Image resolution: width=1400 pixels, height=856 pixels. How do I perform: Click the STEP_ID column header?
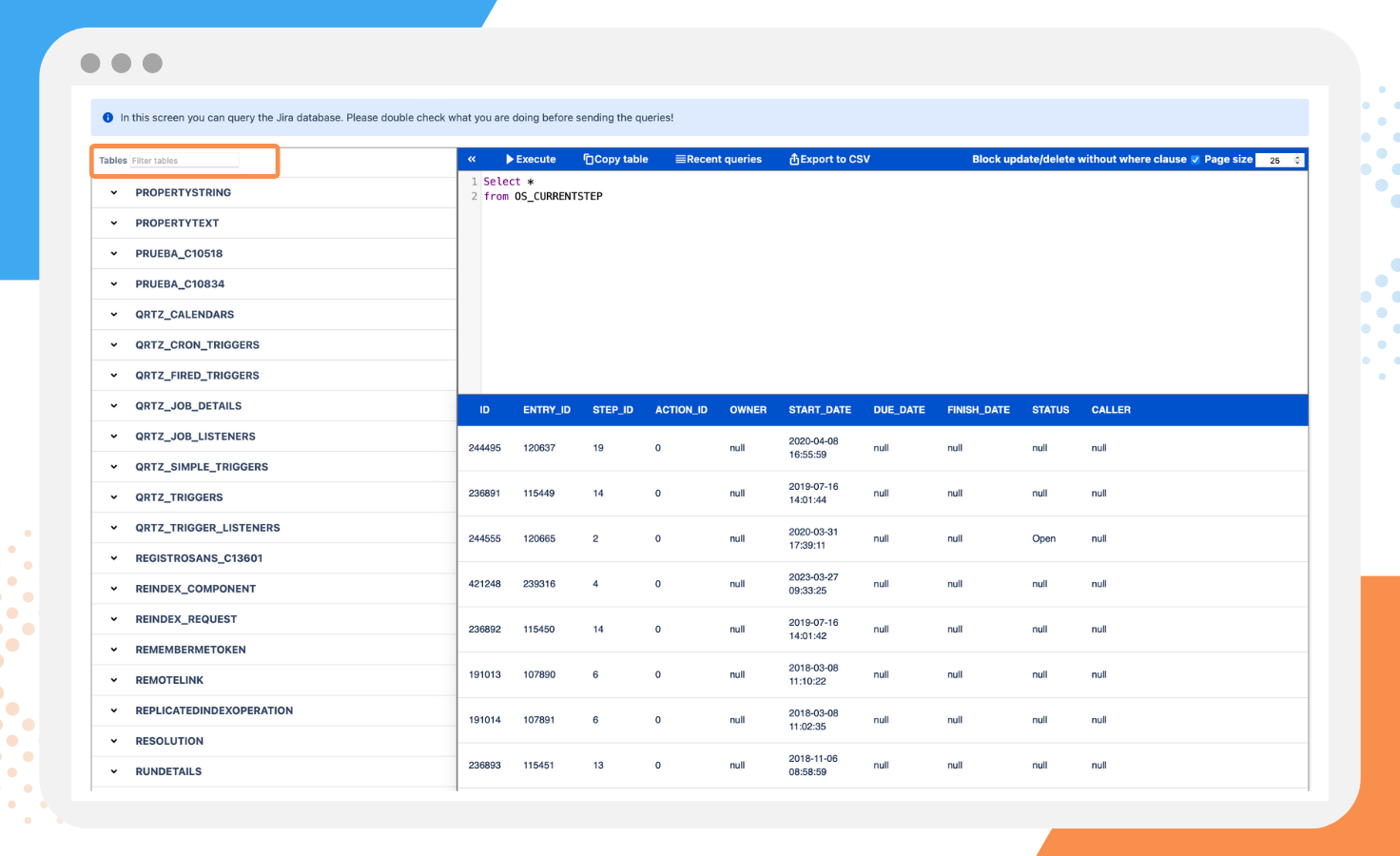coord(612,410)
